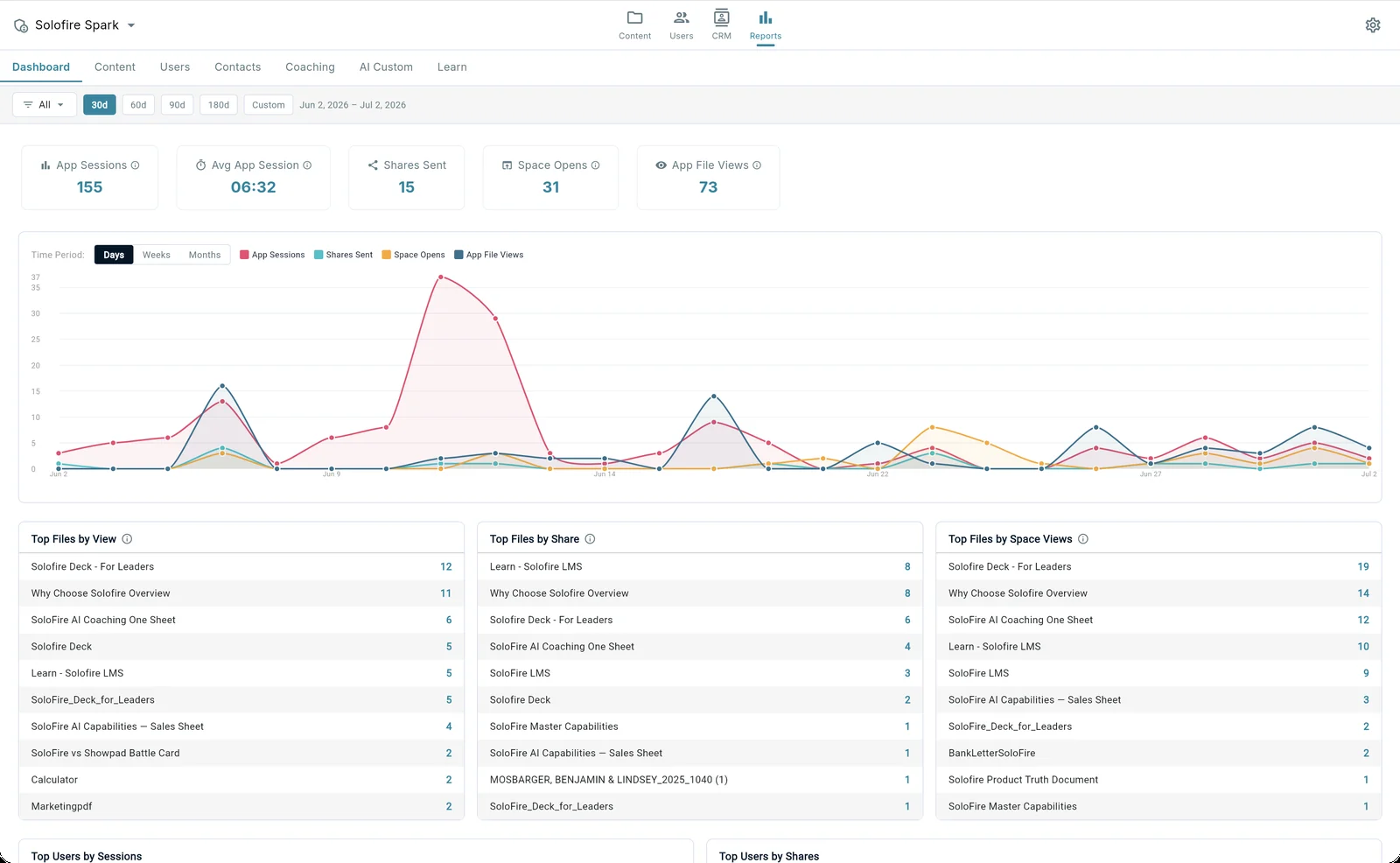Click the App File Views 73 card
This screenshot has width=1400, height=863.
[708, 178]
